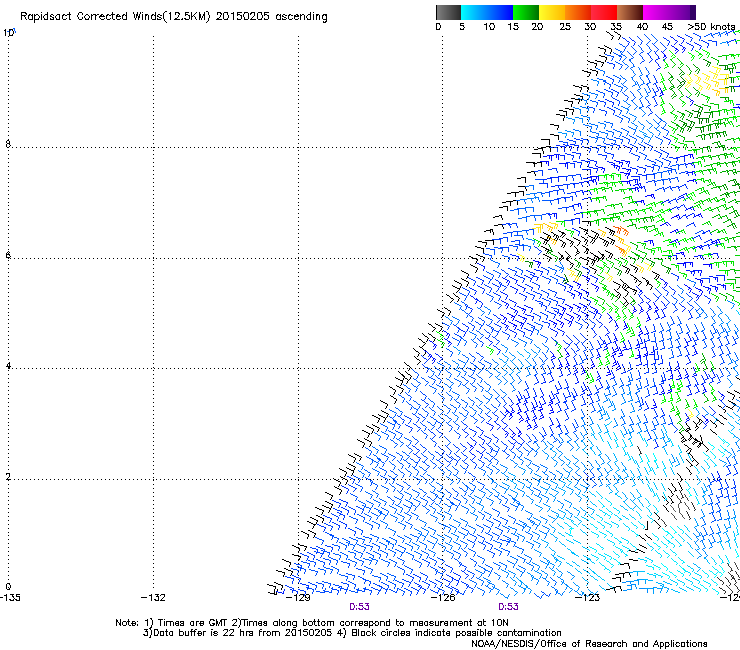
Task: Click the latitude axis label '6'
Action: [x=8, y=255]
